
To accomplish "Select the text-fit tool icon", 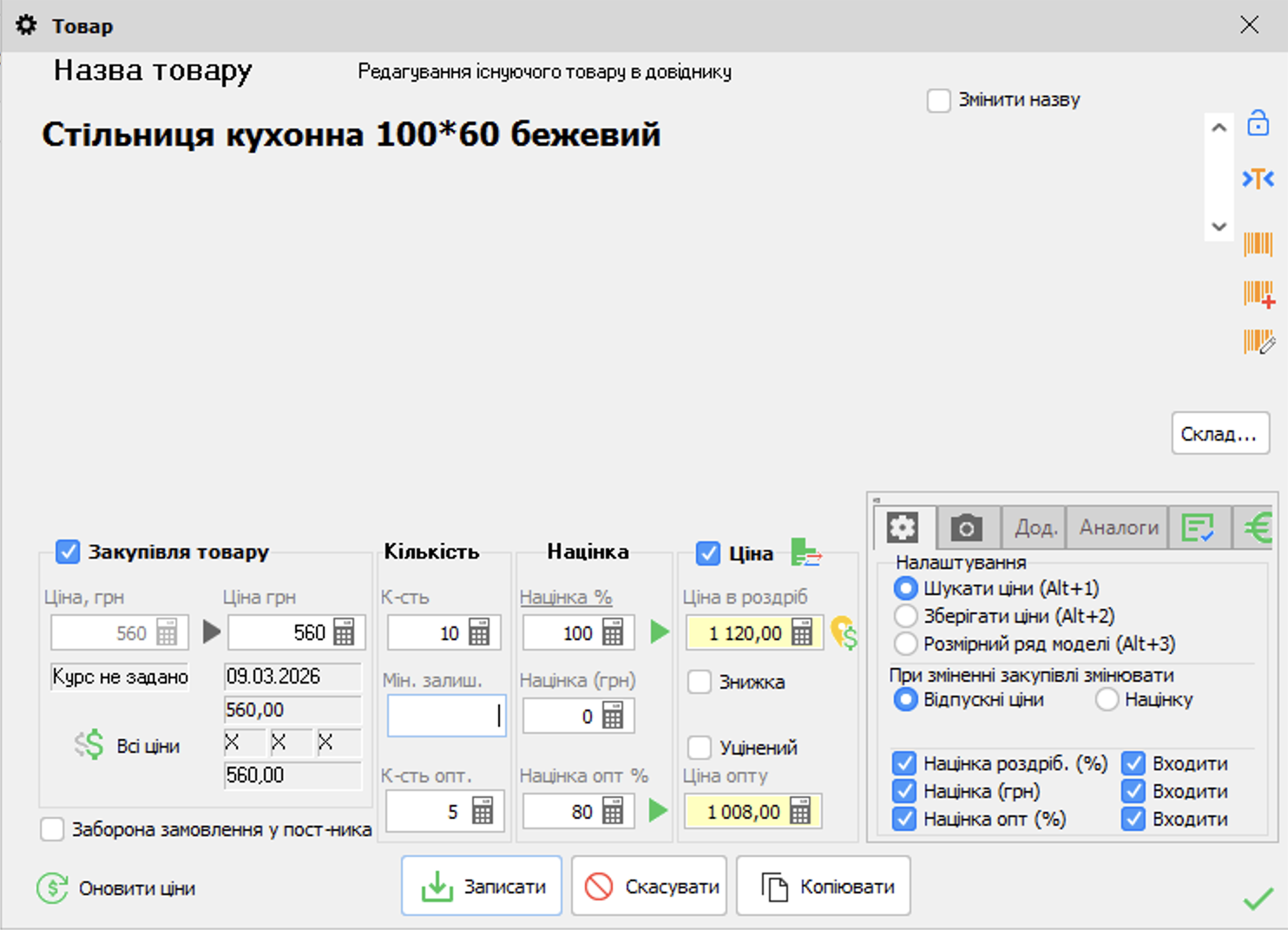I will click(1258, 179).
